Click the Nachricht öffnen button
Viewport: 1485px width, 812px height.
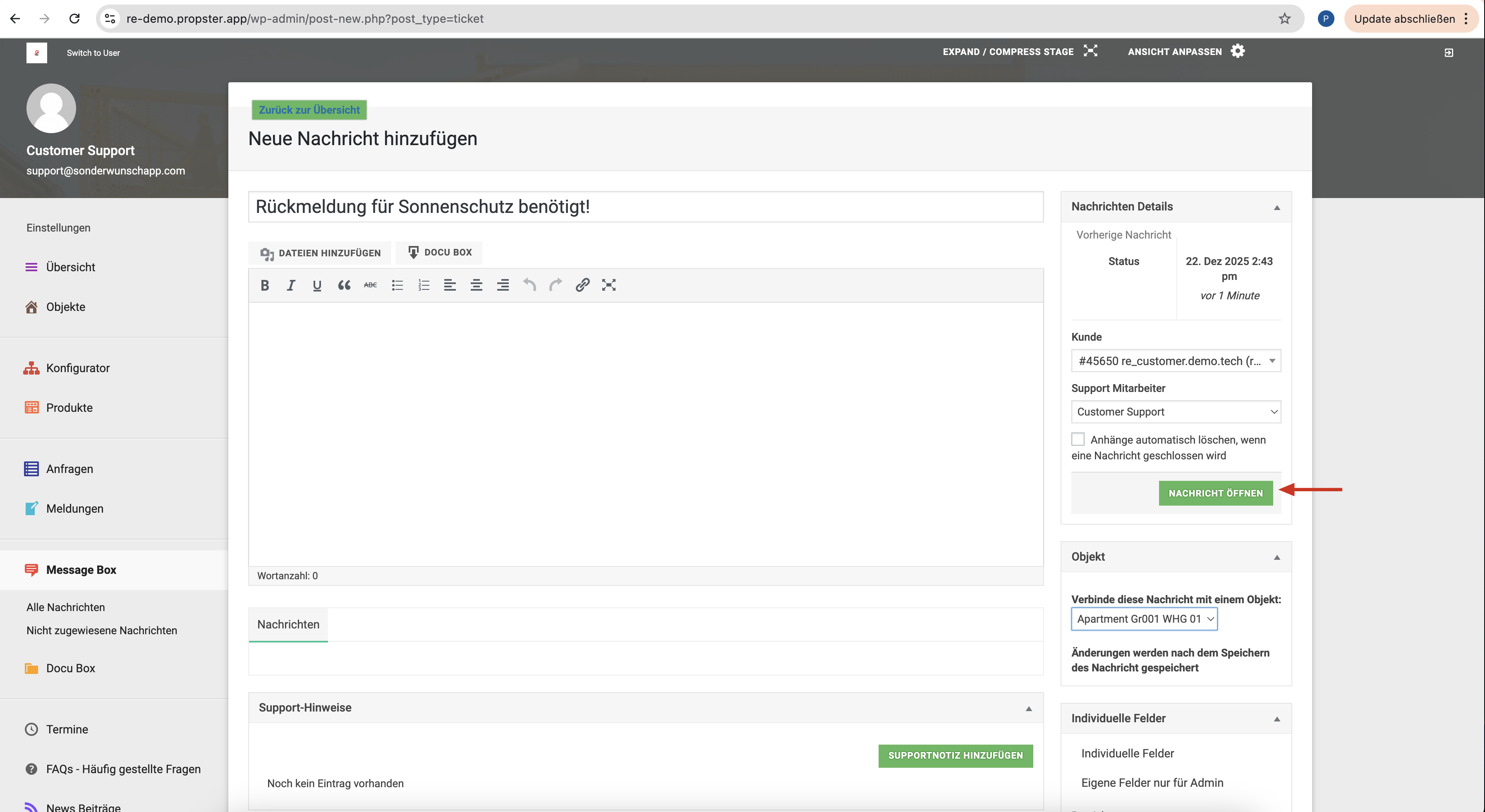point(1215,493)
